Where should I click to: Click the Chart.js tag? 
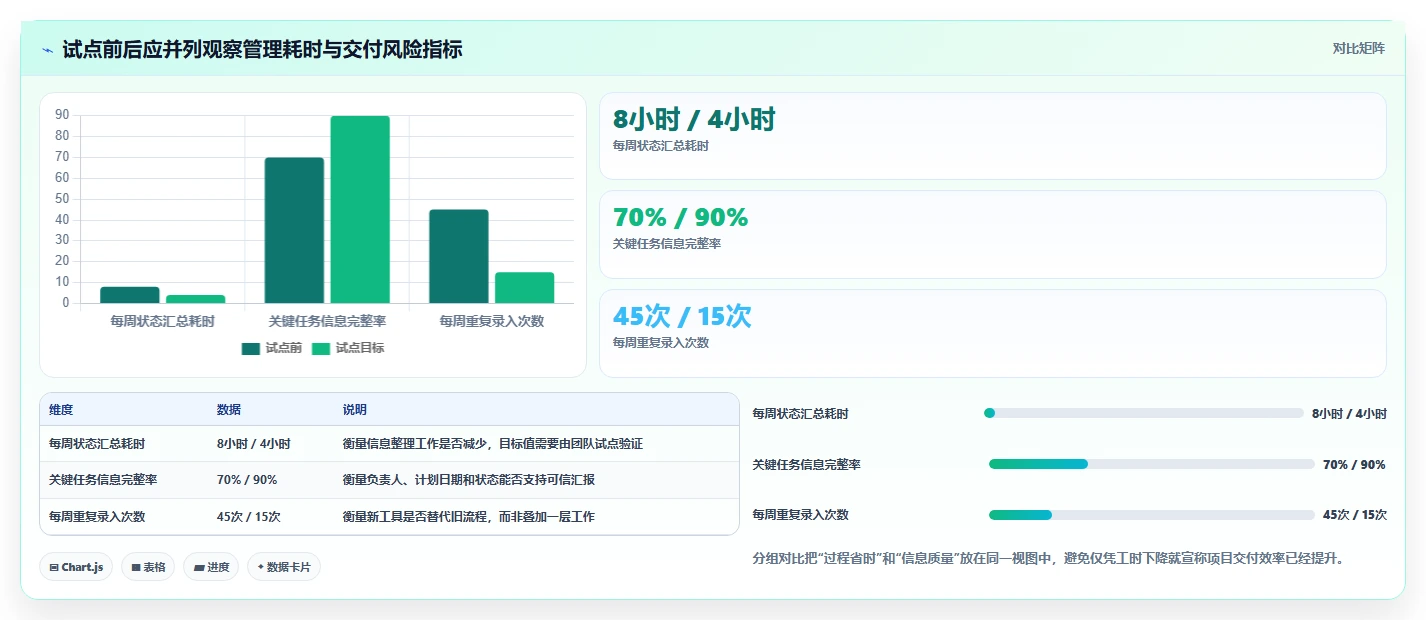(x=77, y=567)
